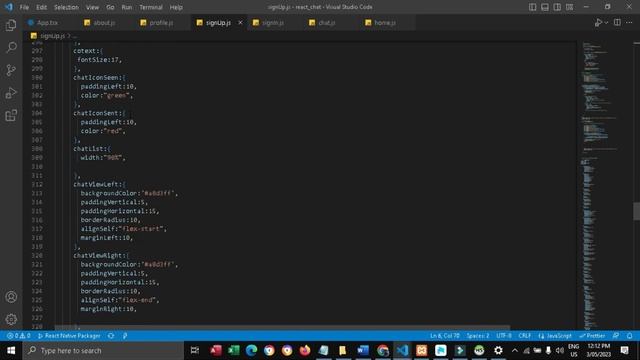Toggle the secondary side bar layout icon
Screen dimensions: 640x360
click(557, 7)
